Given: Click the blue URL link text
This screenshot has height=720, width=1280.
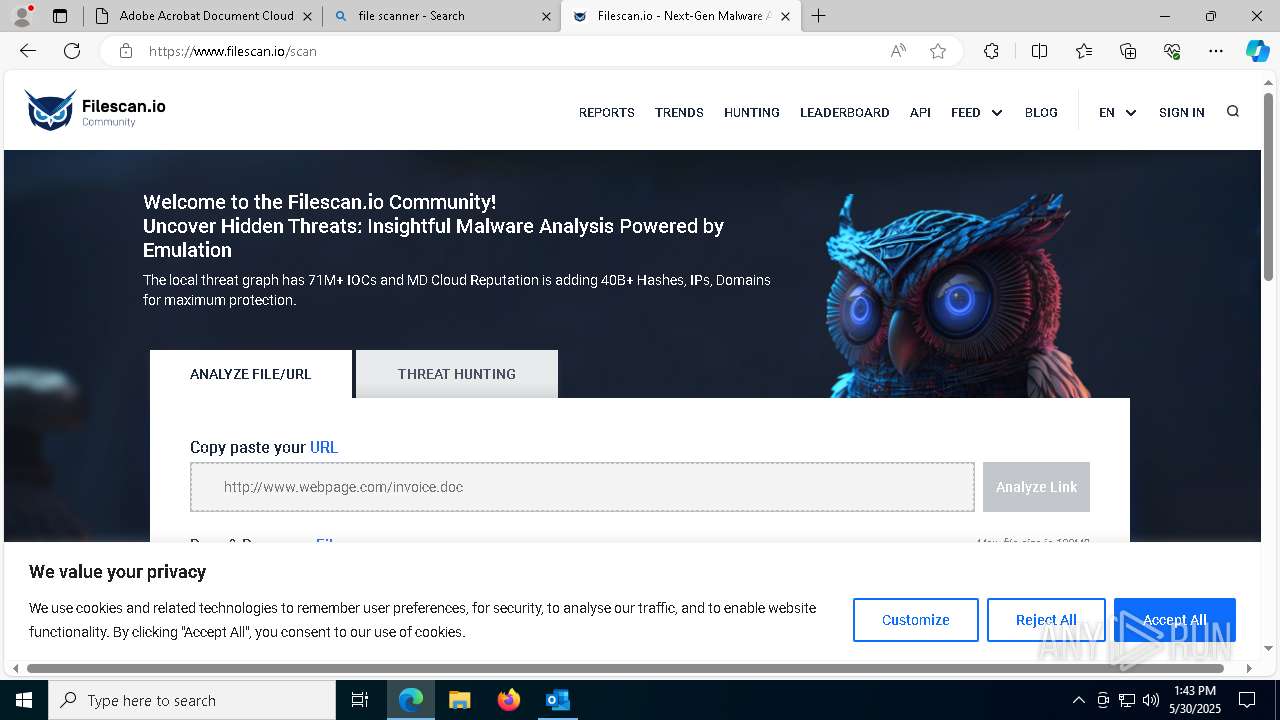Looking at the screenshot, I should click(324, 447).
